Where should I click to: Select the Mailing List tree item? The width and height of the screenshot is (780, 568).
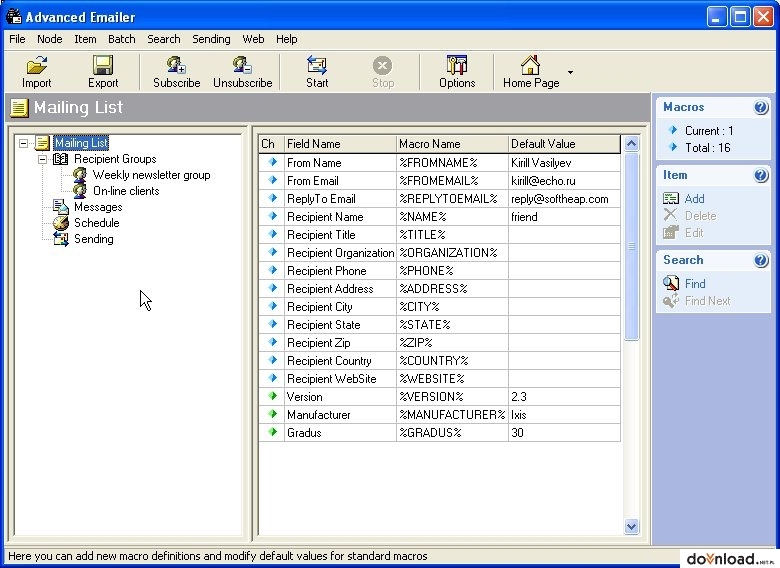point(81,143)
